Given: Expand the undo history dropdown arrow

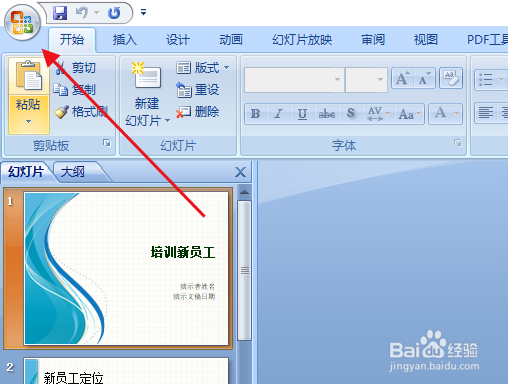Looking at the screenshot, I should [97, 13].
